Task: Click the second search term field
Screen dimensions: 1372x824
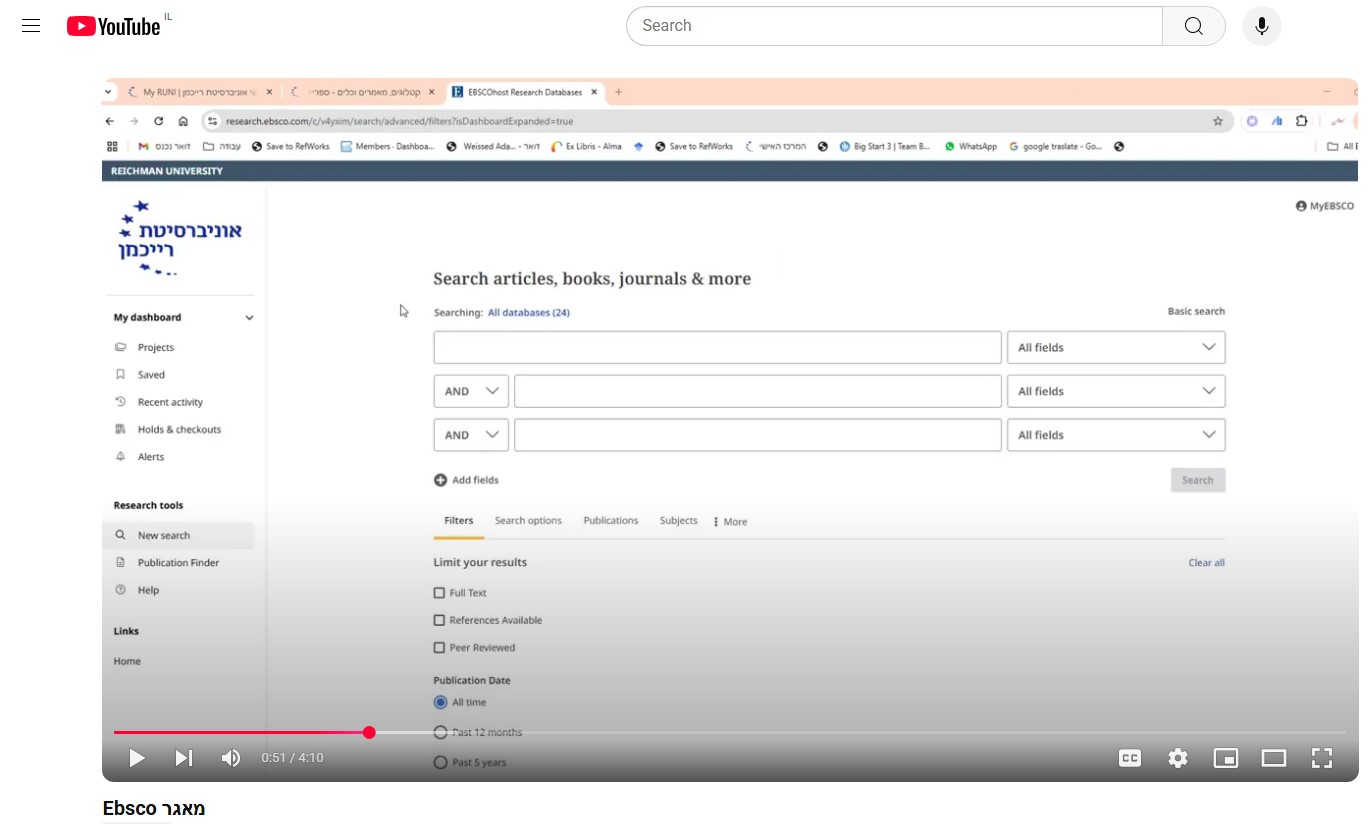Action: [x=757, y=391]
